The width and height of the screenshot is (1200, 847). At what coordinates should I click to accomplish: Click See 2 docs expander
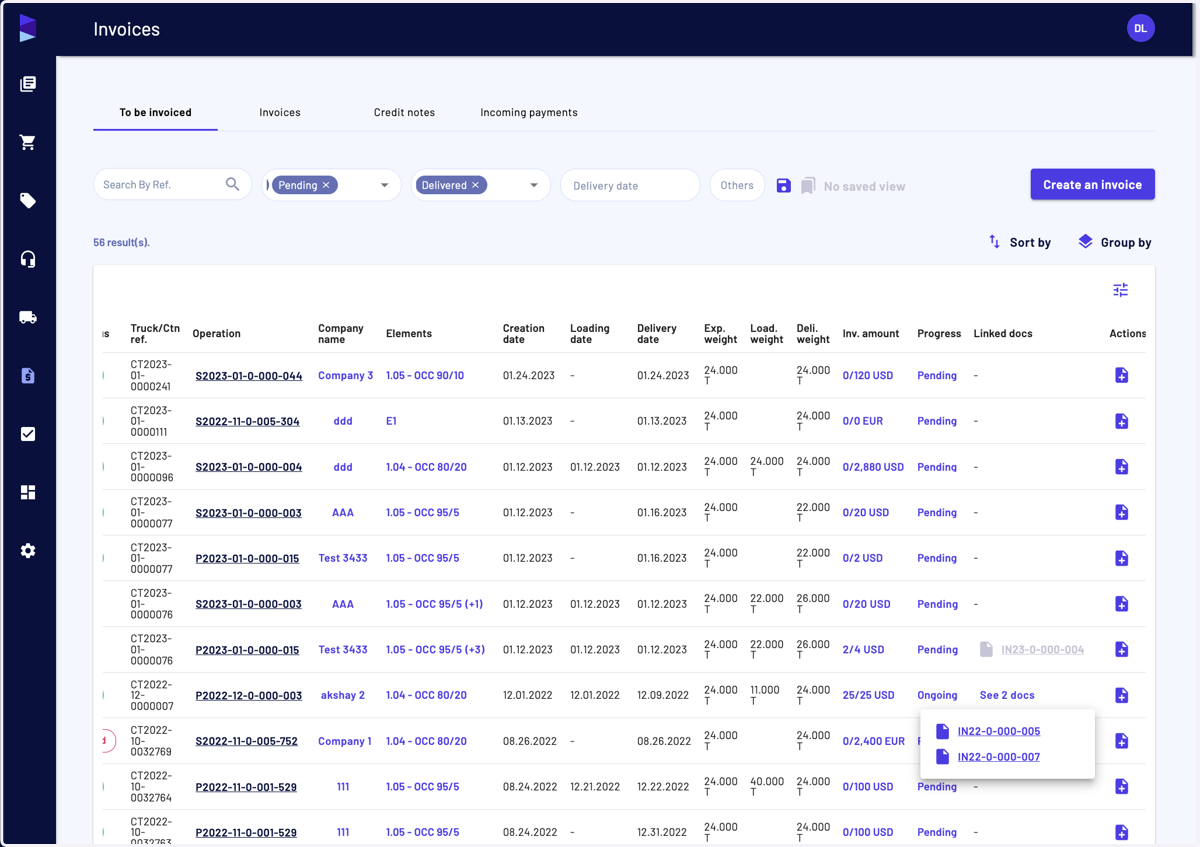point(1007,695)
